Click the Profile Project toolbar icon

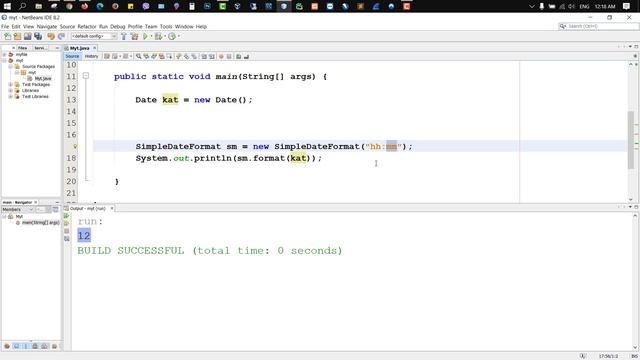[172, 36]
